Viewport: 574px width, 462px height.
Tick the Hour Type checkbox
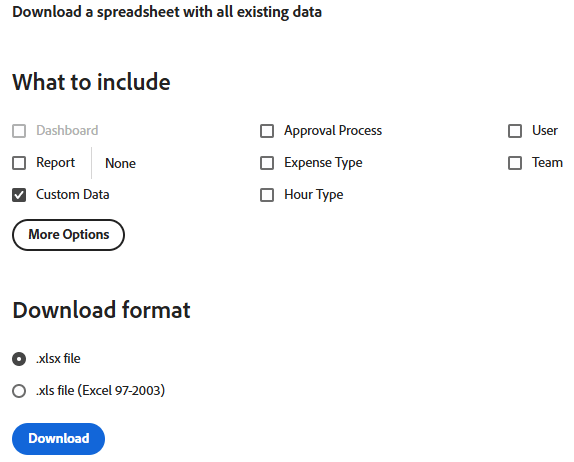coord(267,195)
